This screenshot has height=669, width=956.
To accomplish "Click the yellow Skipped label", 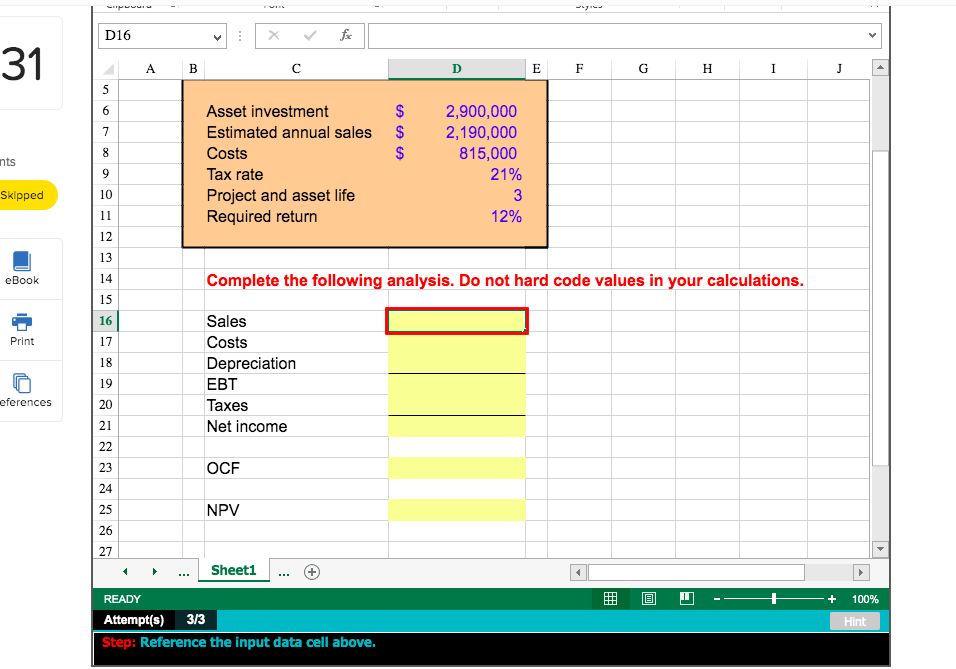I will point(20,195).
